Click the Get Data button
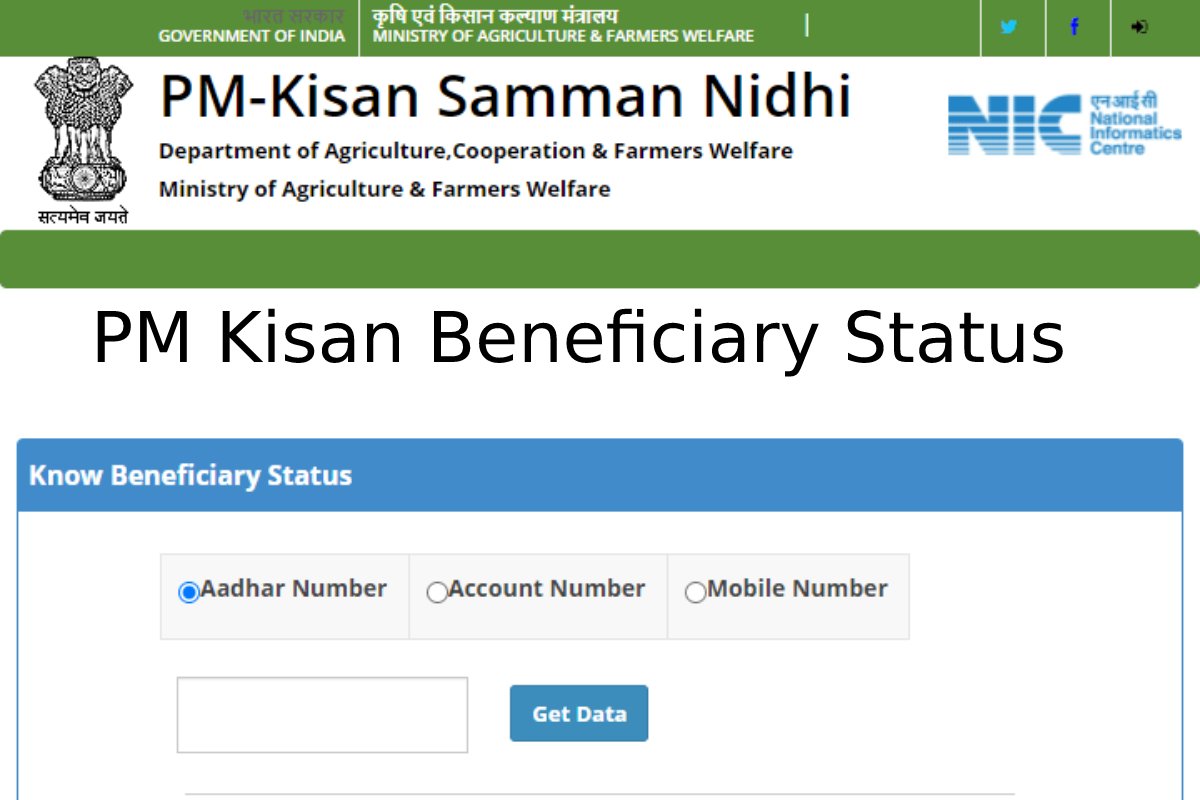The height and width of the screenshot is (800, 1200). point(579,713)
